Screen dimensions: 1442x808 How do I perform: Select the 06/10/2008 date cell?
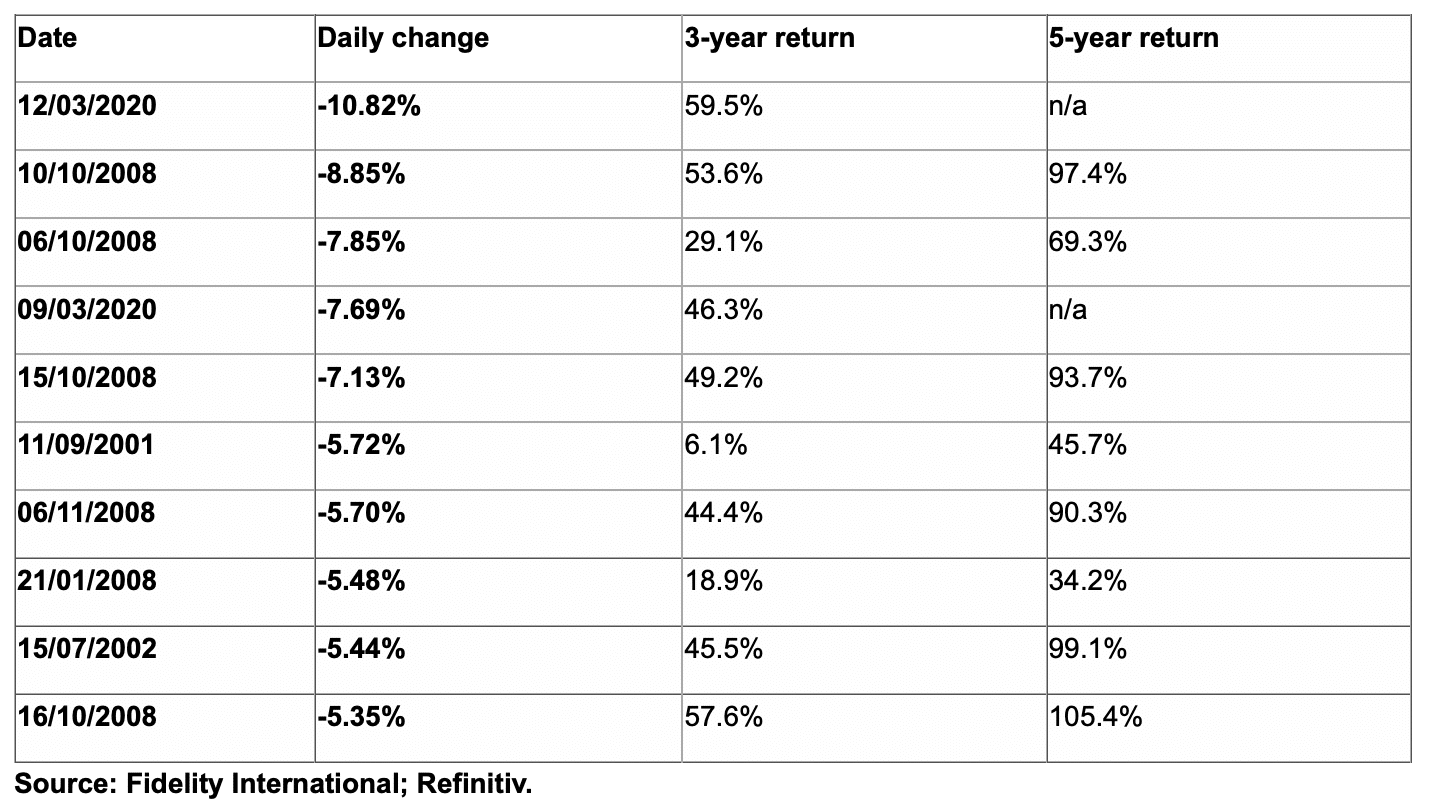165,251
